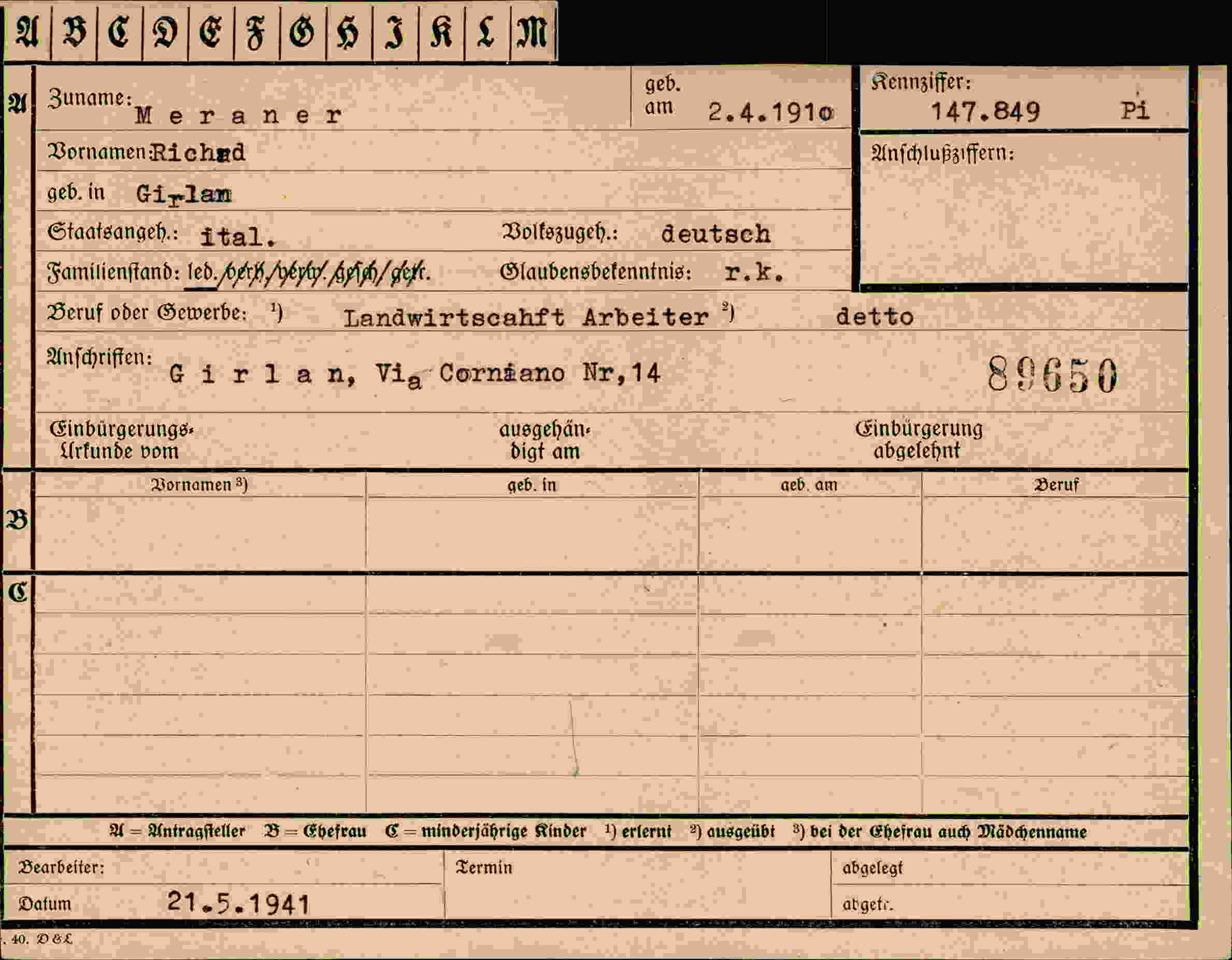Image resolution: width=1232 pixels, height=960 pixels.
Task: Click the 'Familienstand:' label
Action: coord(113,273)
